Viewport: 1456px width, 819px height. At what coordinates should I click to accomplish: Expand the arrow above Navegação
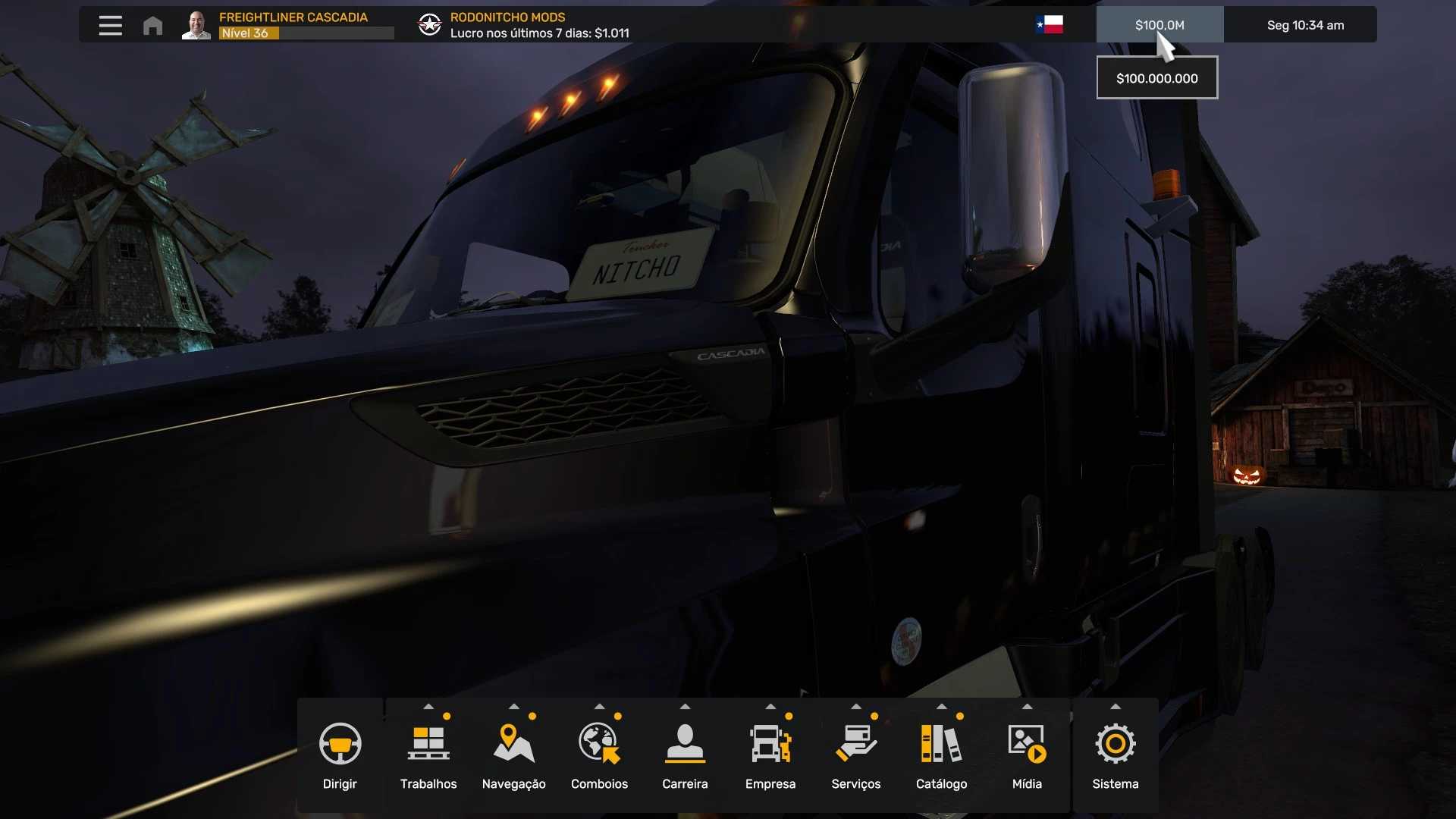click(513, 707)
